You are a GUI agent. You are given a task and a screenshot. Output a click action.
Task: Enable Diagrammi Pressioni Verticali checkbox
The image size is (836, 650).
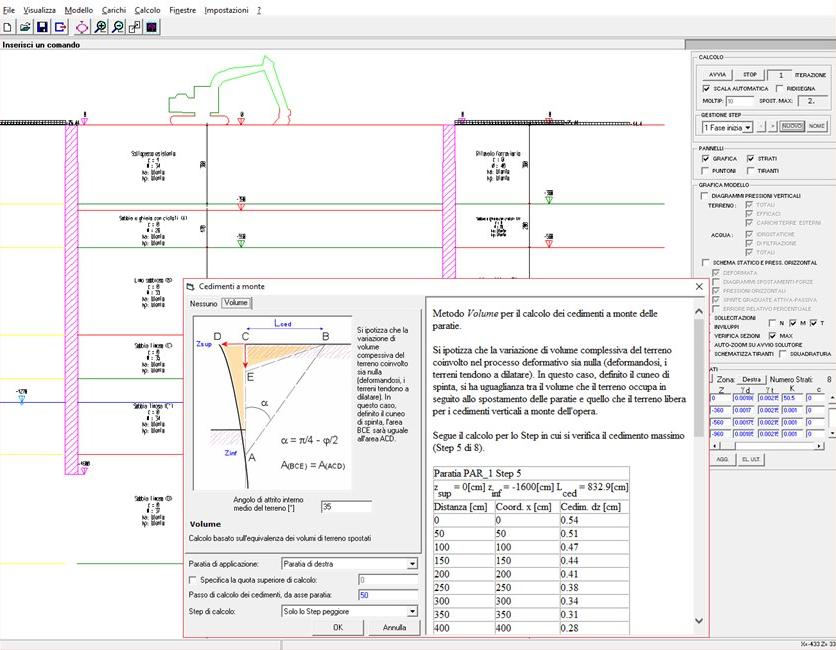coord(705,195)
